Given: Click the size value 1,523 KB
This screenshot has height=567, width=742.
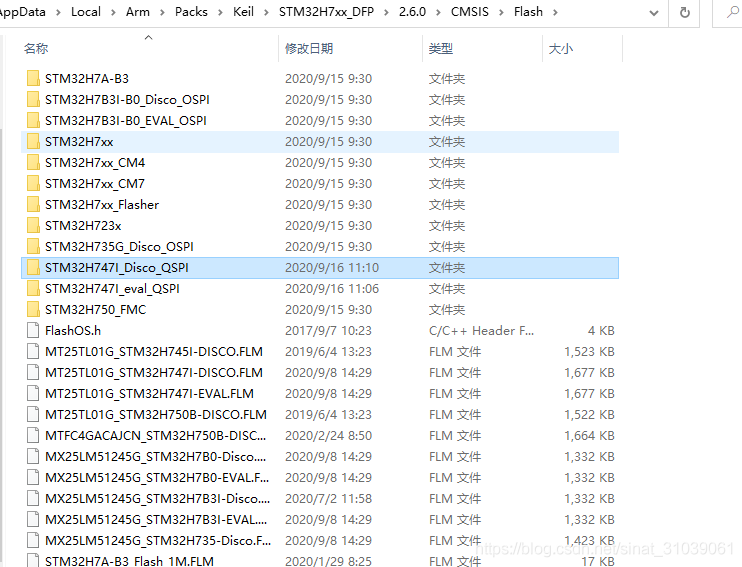Looking at the screenshot, I should click(x=589, y=351).
